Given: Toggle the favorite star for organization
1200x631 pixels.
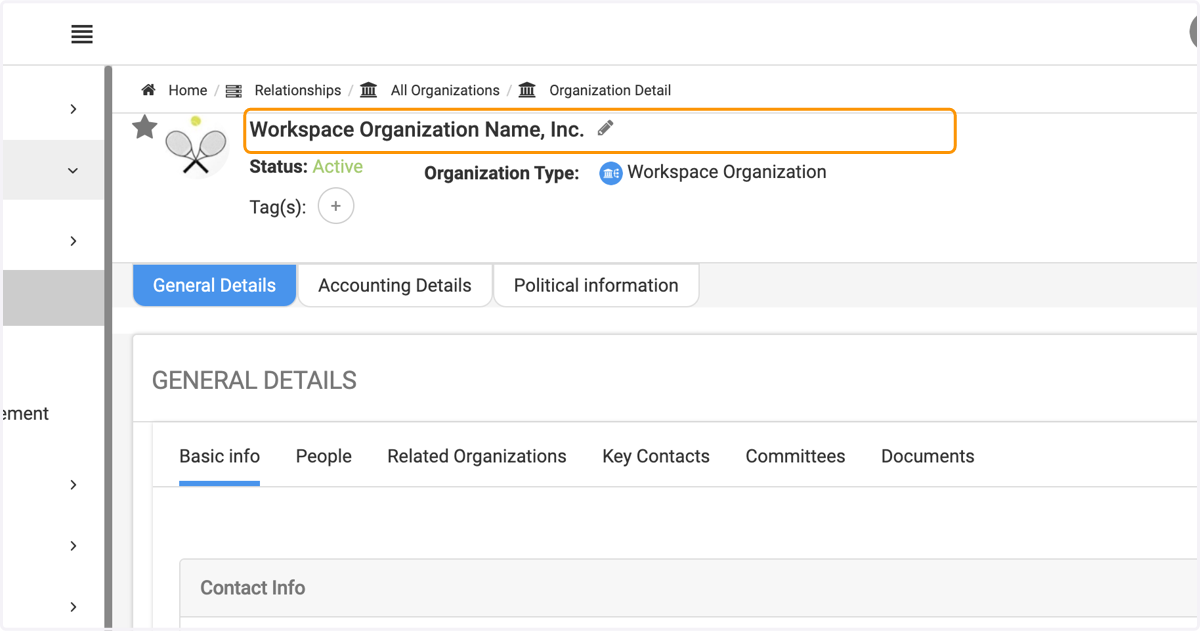Looking at the screenshot, I should click(x=145, y=127).
